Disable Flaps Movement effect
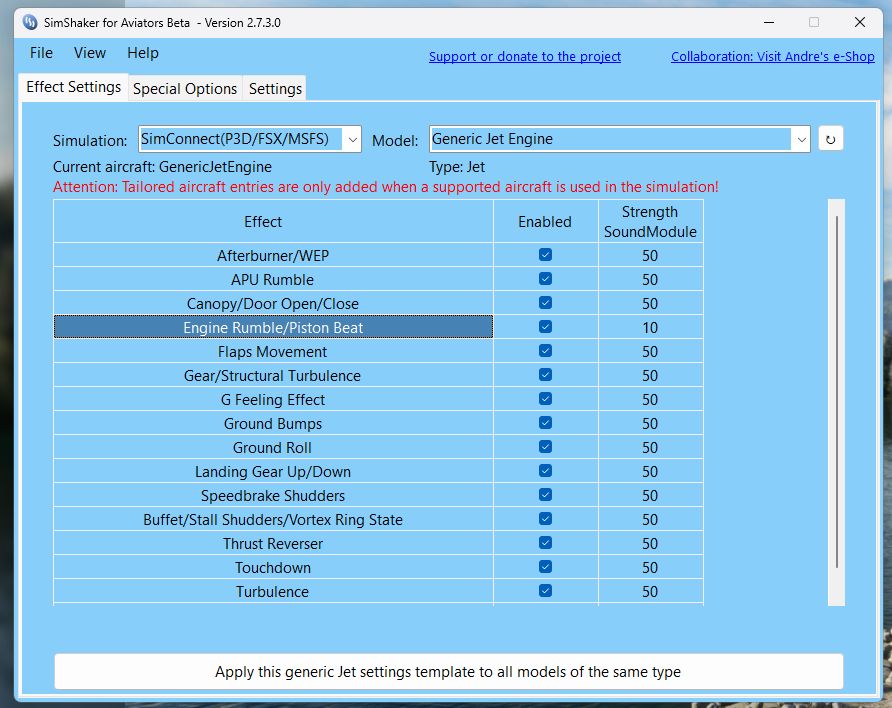The width and height of the screenshot is (892, 708). [x=545, y=351]
